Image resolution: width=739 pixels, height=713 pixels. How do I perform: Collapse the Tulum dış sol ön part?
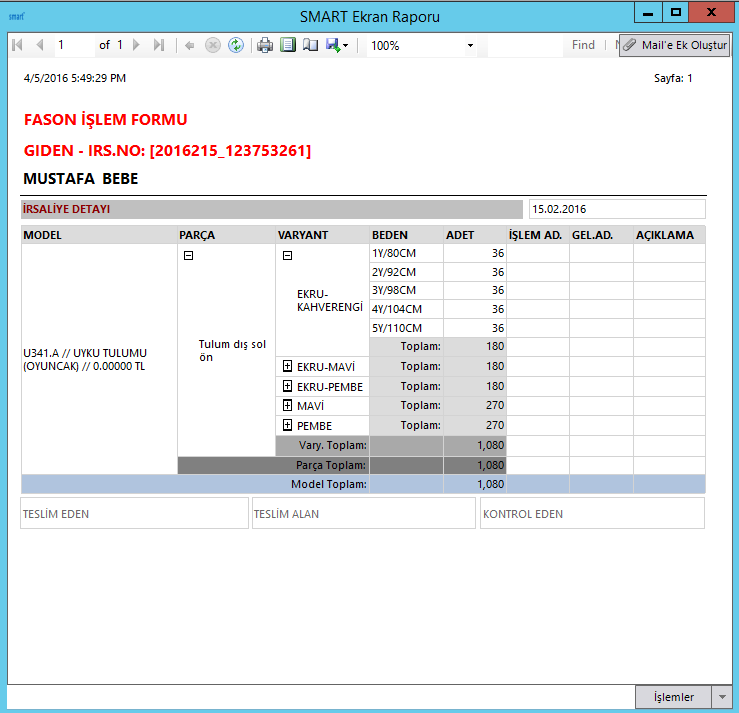[188, 255]
